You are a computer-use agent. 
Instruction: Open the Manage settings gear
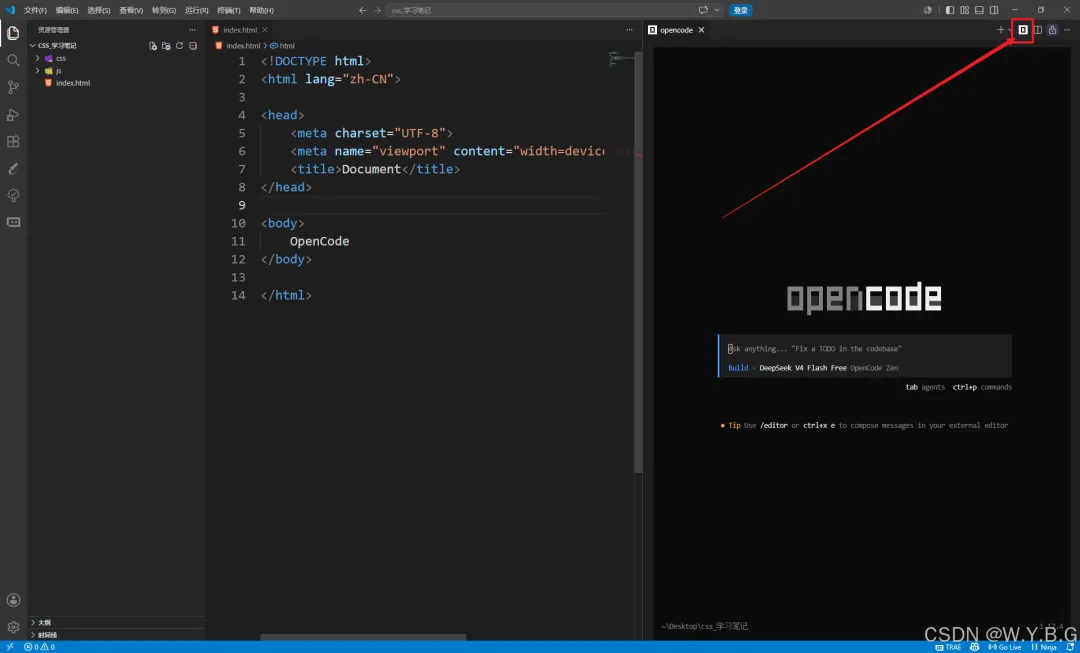(13, 627)
